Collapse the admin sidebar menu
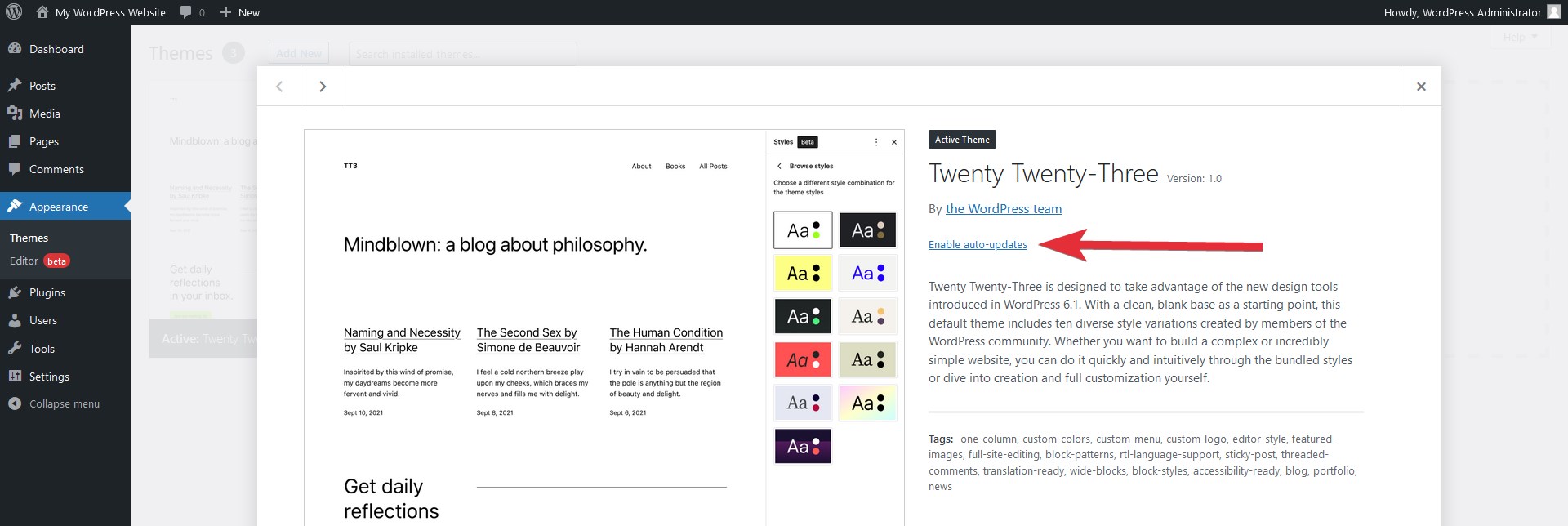The height and width of the screenshot is (526, 1568). (65, 403)
